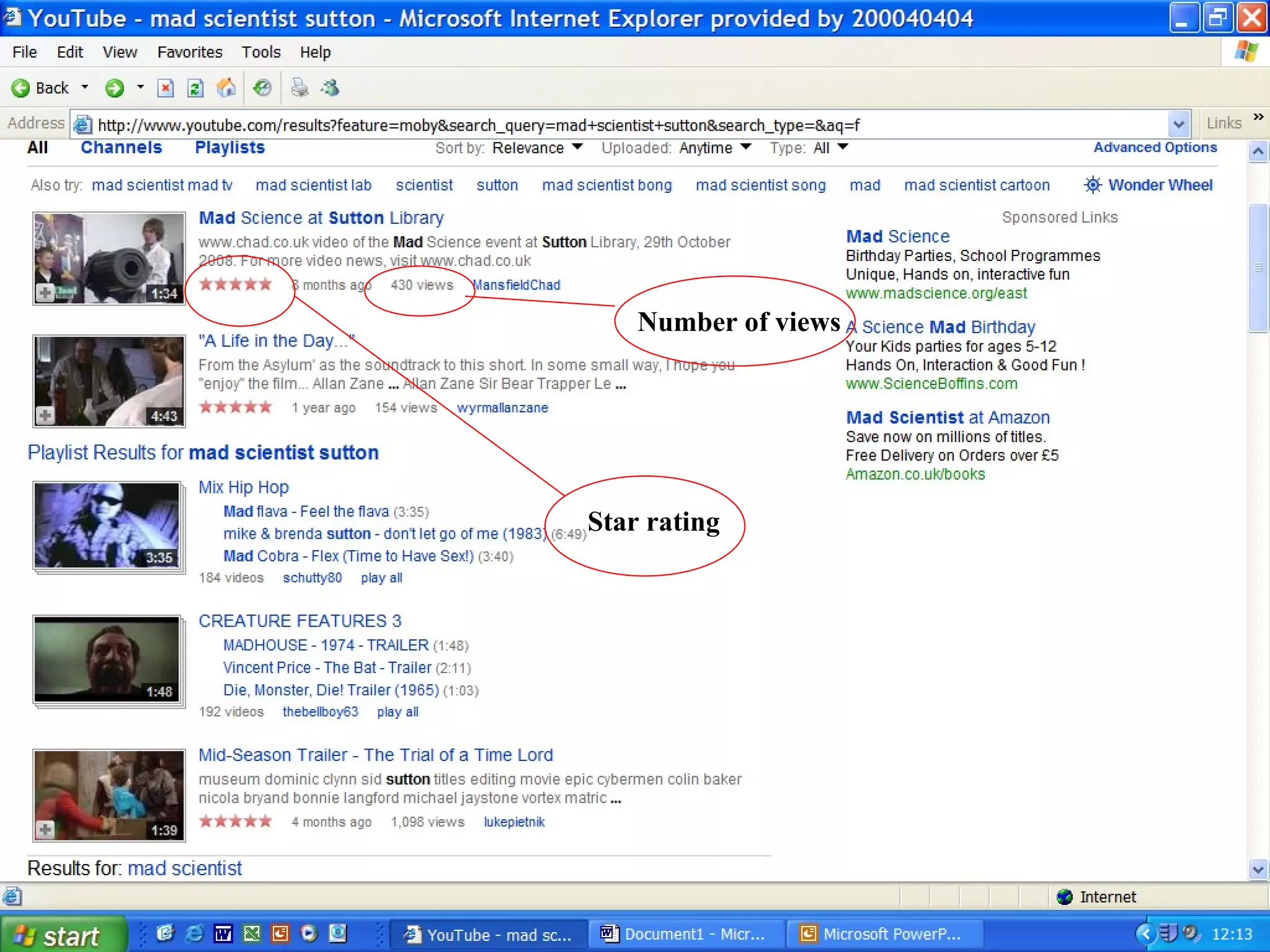Click the green Forward arrow button
Viewport: 1270px width, 952px height.
[114, 89]
